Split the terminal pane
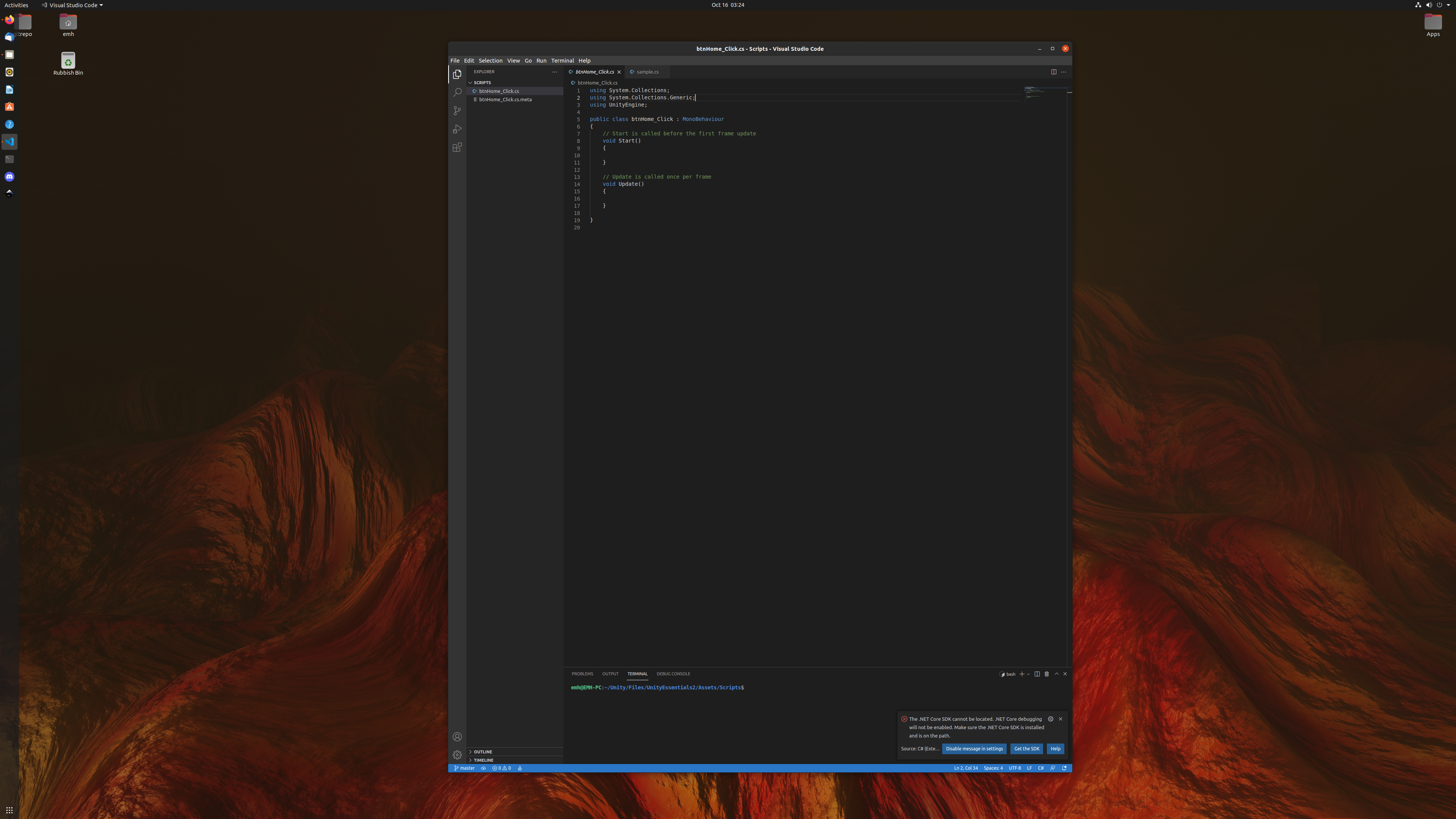Screen dimensions: 1456x819 tap(1037, 674)
